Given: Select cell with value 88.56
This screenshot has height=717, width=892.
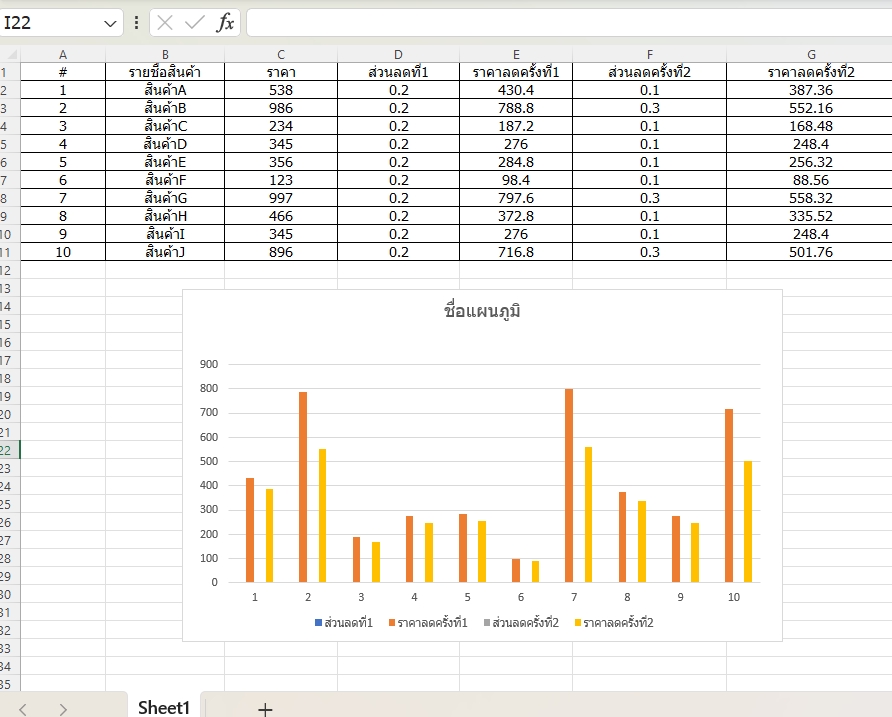Looking at the screenshot, I should (810, 180).
